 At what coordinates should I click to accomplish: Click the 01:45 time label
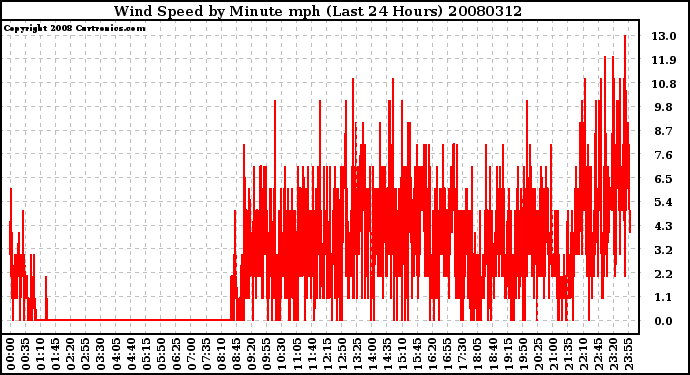coord(55,354)
